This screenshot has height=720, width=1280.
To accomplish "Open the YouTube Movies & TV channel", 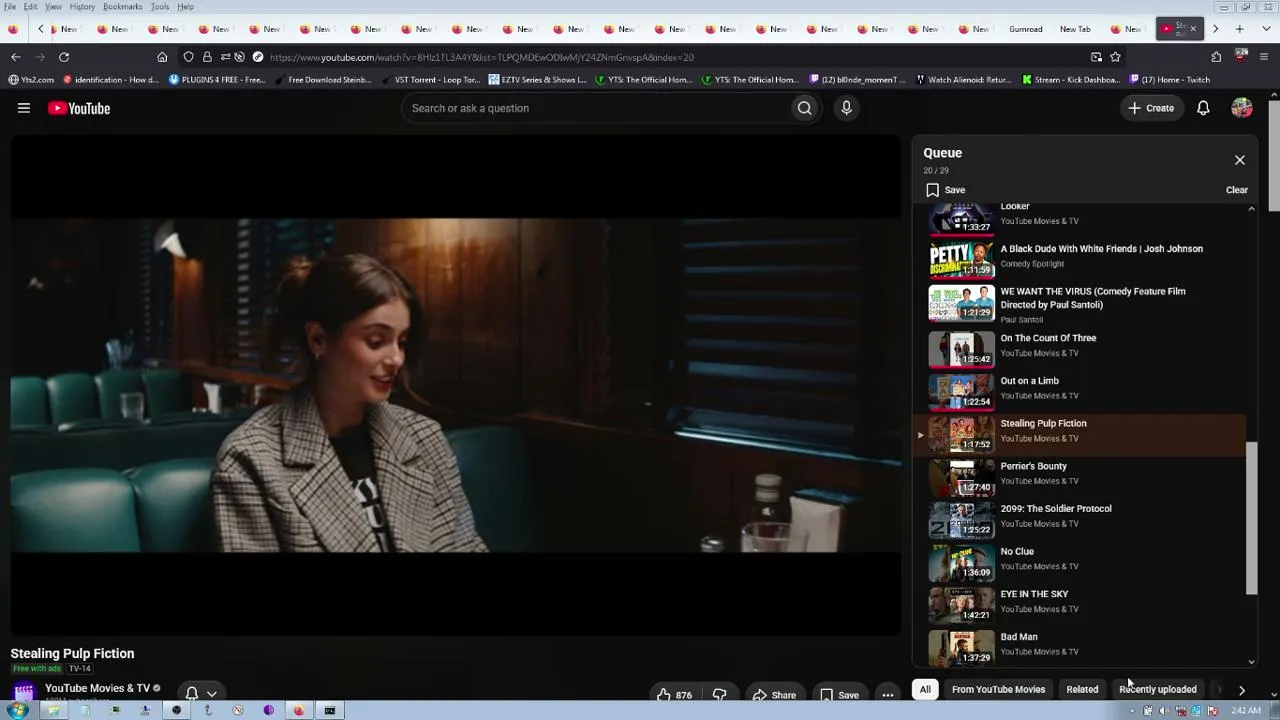I will 97,688.
